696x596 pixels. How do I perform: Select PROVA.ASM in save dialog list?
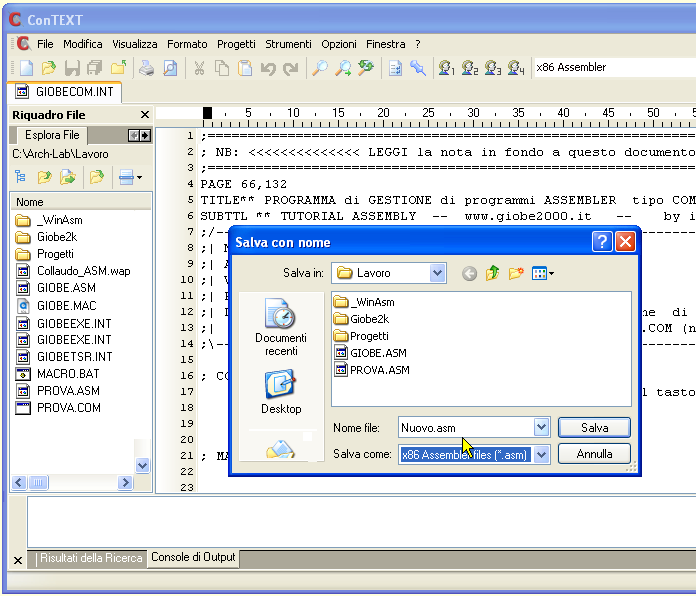[x=372, y=370]
